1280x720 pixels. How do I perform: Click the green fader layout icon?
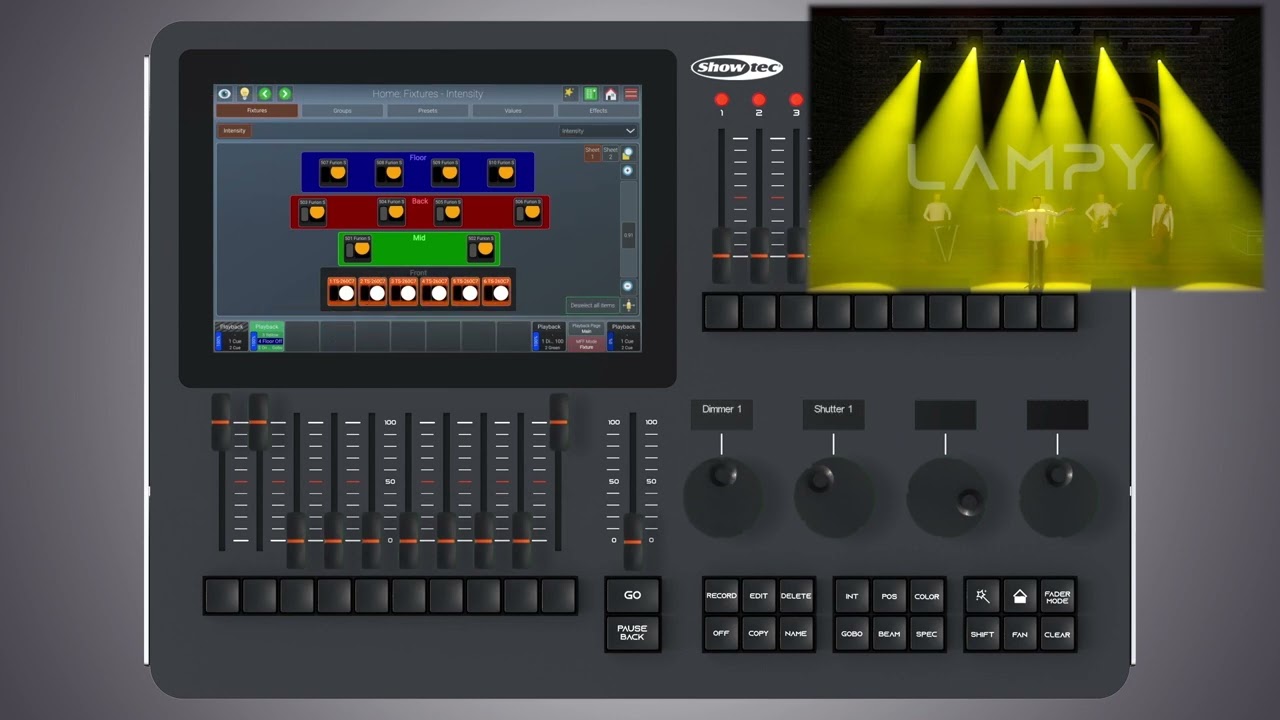tap(590, 94)
